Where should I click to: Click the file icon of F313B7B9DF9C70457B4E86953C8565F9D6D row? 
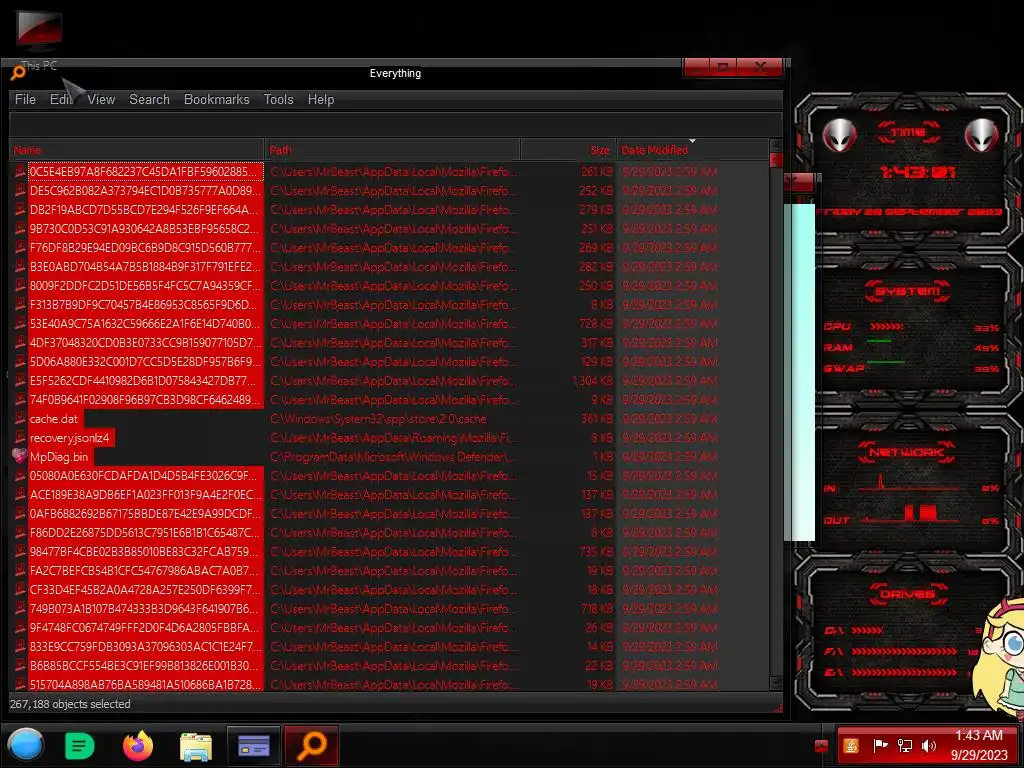[20, 304]
